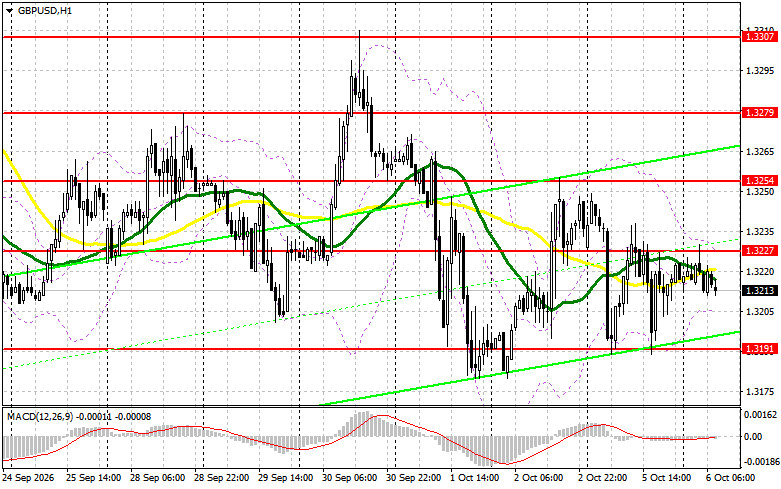Viewport: 781px width, 489px height.
Task: Click the GBPUSD,H1 chart title
Action: 45,10
